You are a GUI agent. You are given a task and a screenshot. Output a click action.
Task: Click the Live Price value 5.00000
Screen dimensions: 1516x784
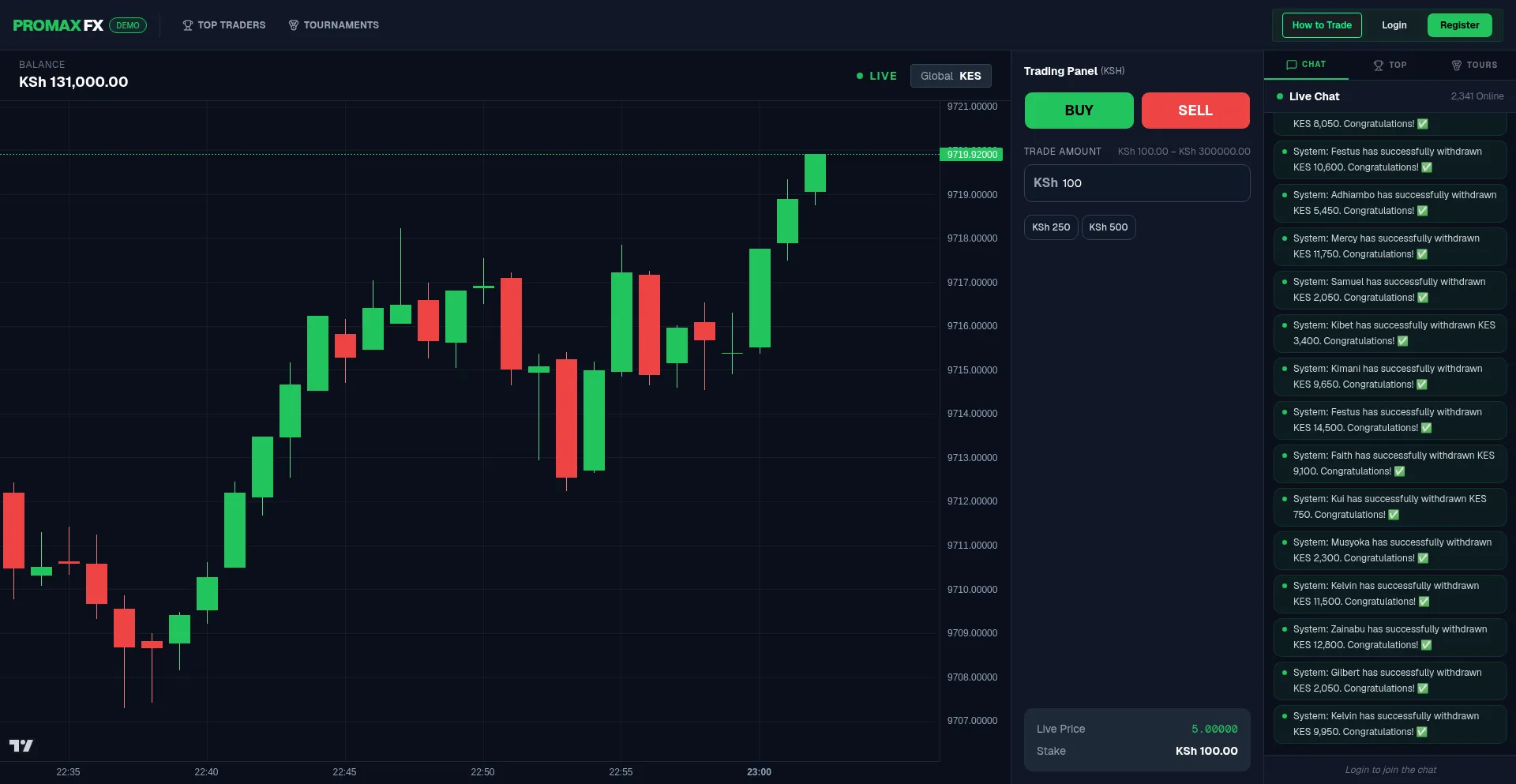coord(1214,729)
